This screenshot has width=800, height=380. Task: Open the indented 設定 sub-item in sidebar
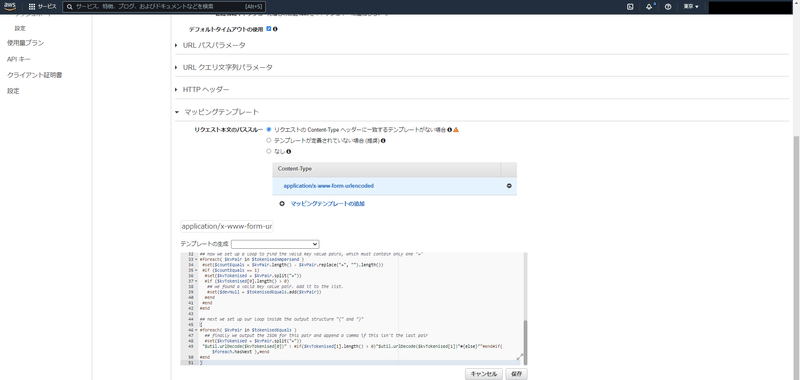[x=20, y=29]
